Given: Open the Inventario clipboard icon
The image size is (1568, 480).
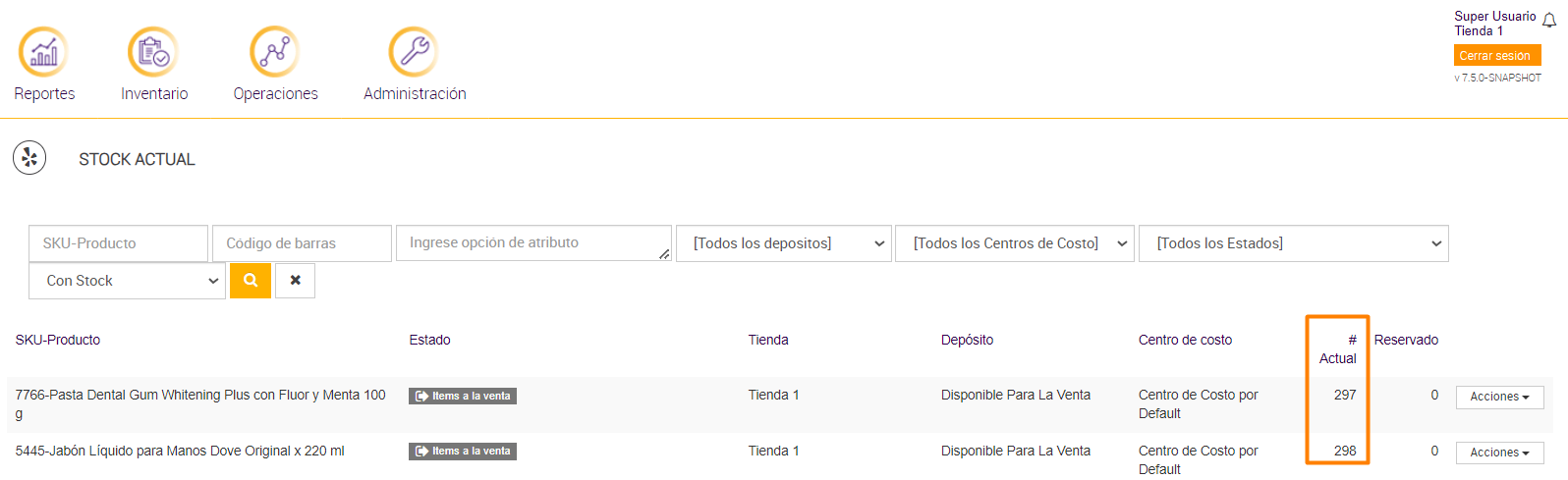Looking at the screenshot, I should click(x=153, y=52).
